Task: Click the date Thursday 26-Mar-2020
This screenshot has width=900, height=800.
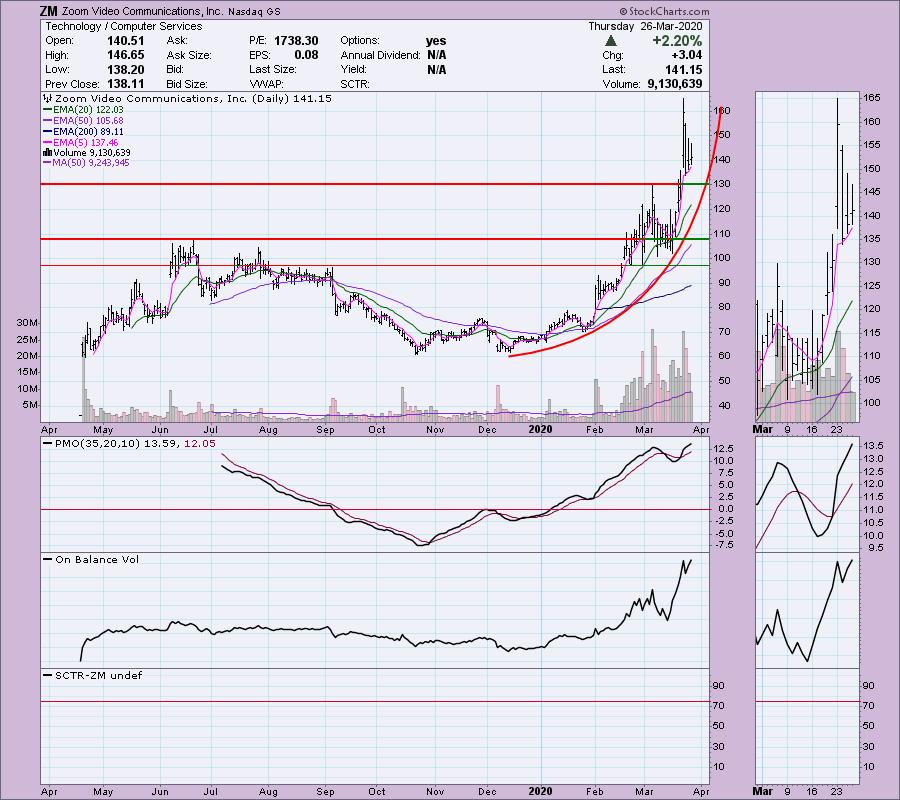Action: [x=645, y=26]
